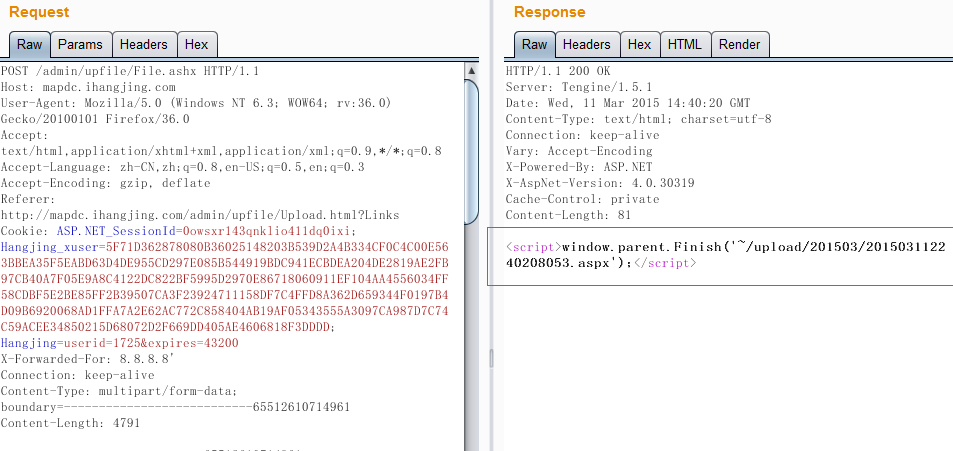
Task: Click the response Connection: keep-alive line
Action: point(582,135)
